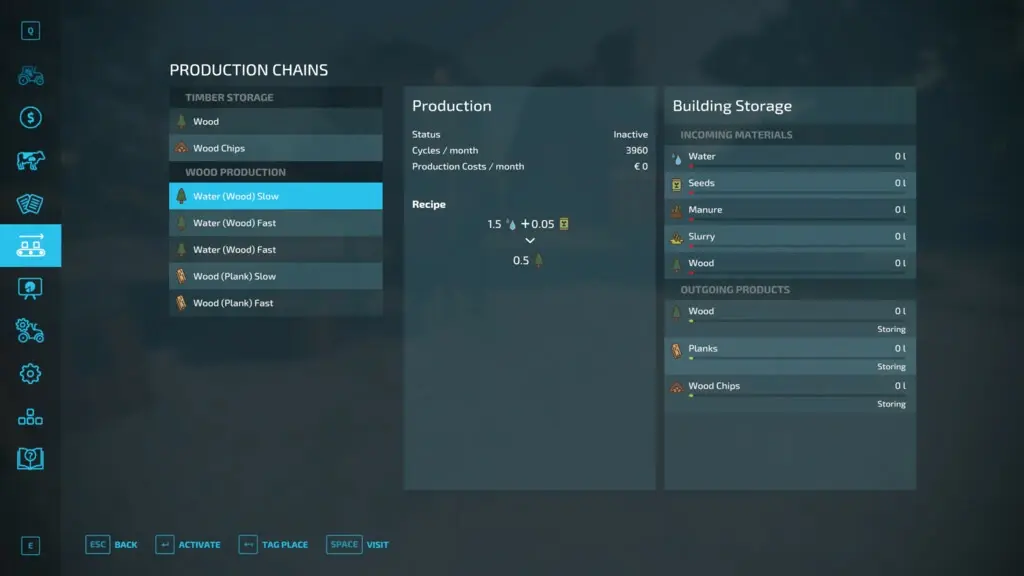This screenshot has width=1024, height=576.
Task: Select Wood Chips under Timber Storage
Action: point(276,149)
